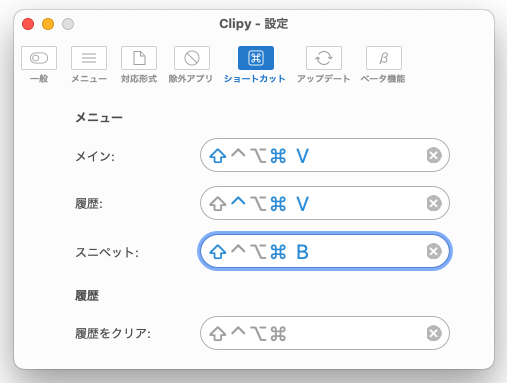Minimize the Clipy settings window
Screen dimensions: 507x383
point(48,24)
